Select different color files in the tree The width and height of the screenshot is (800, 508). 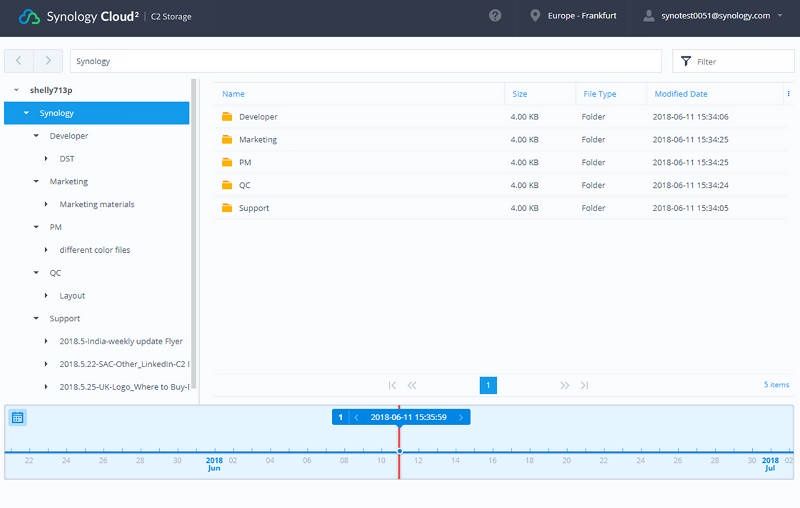[x=95, y=250]
